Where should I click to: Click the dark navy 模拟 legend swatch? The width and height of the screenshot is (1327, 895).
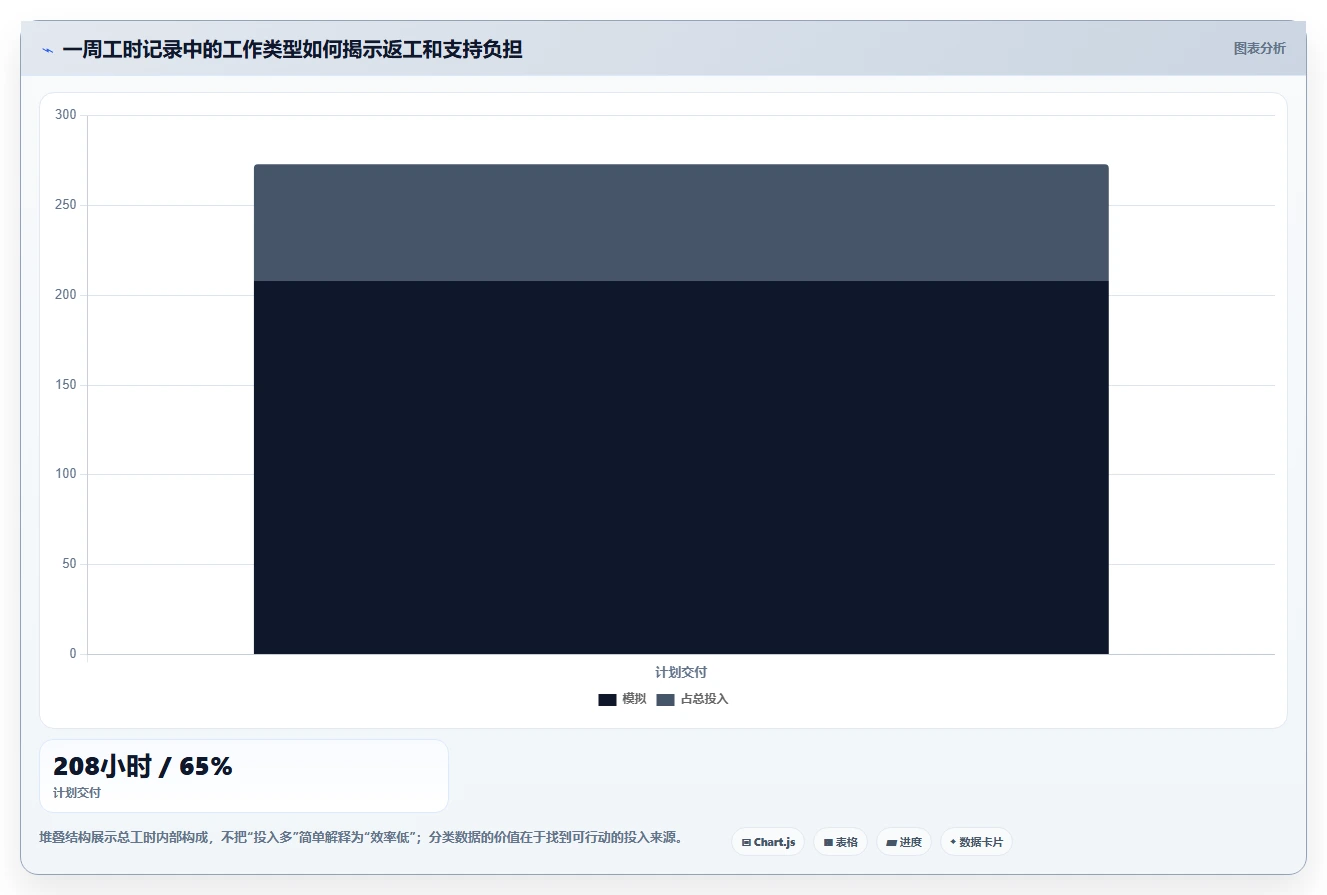[607, 700]
